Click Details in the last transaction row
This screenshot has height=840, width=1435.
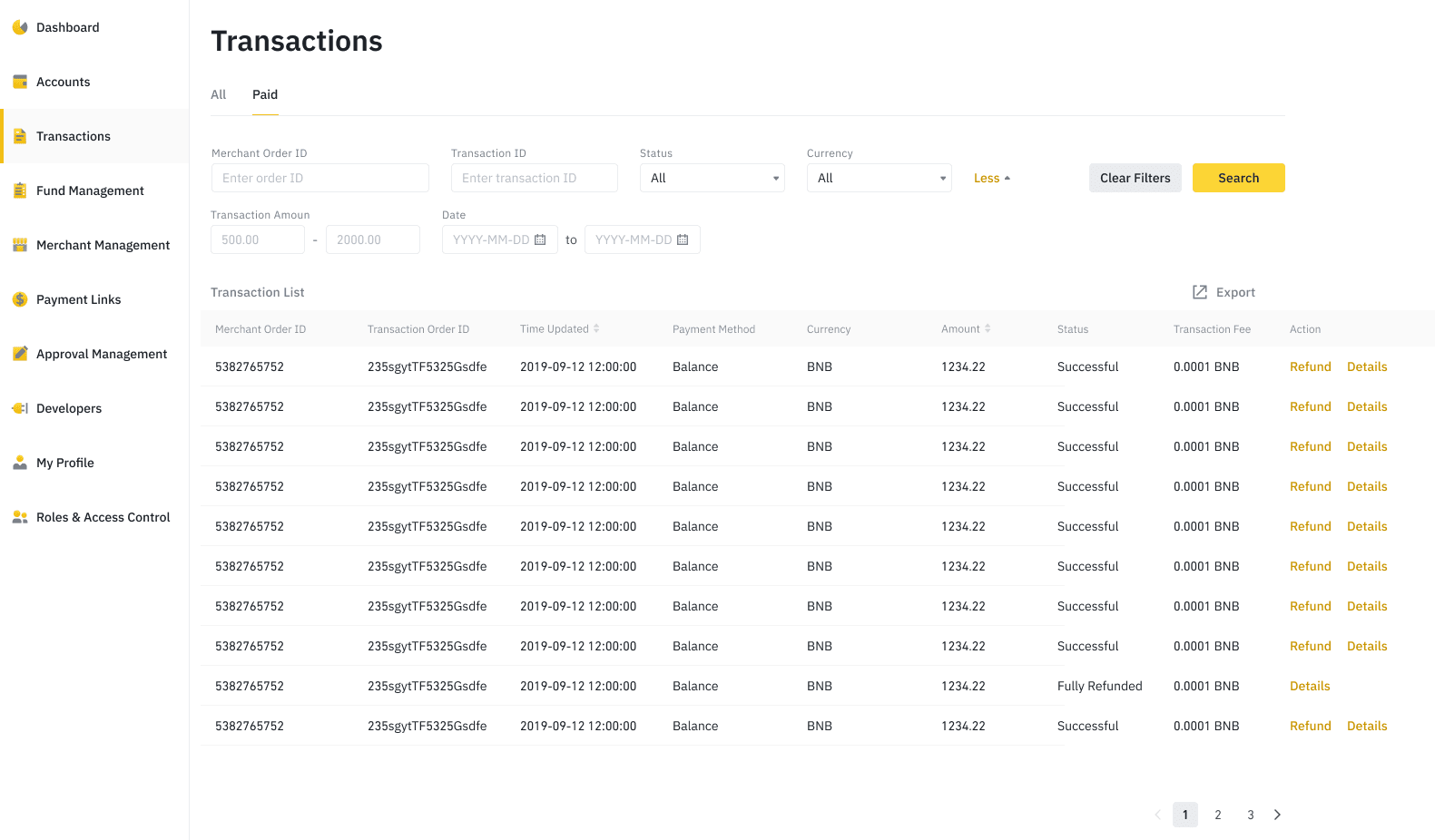pyautogui.click(x=1367, y=726)
